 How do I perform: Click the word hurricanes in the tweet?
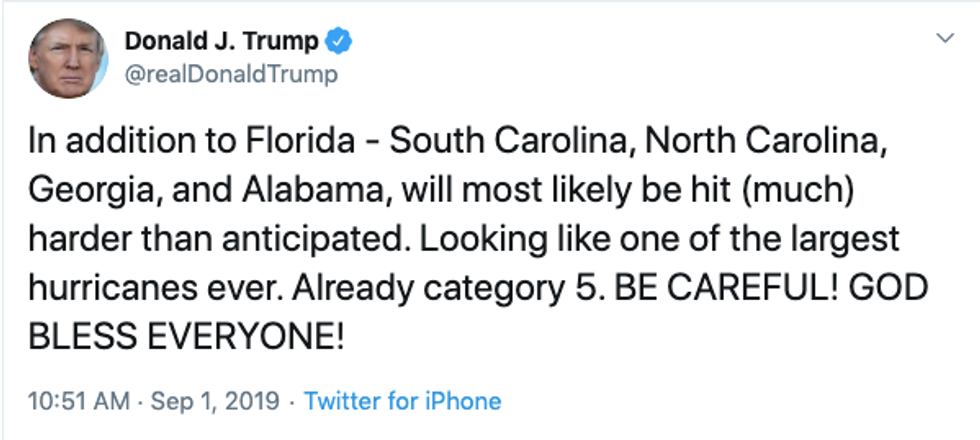pos(107,288)
